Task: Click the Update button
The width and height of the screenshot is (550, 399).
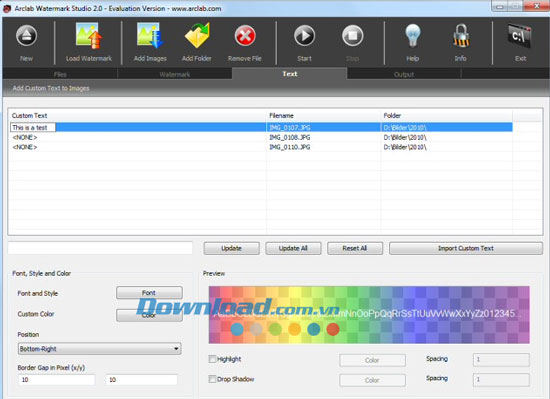Action: [232, 248]
